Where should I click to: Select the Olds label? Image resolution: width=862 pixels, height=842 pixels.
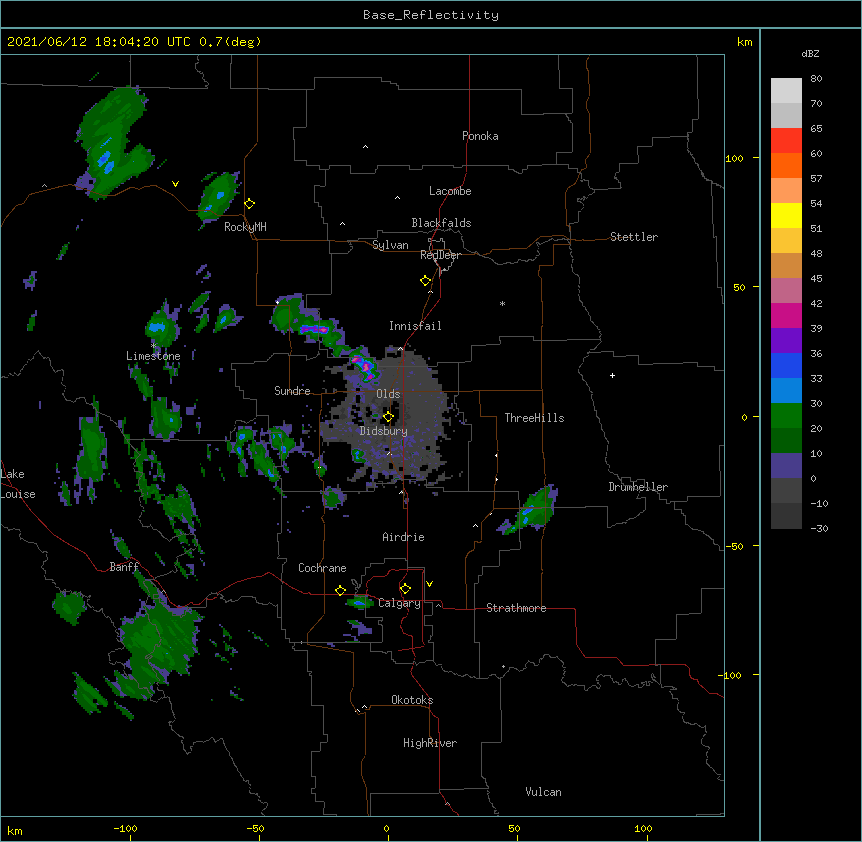click(x=388, y=394)
